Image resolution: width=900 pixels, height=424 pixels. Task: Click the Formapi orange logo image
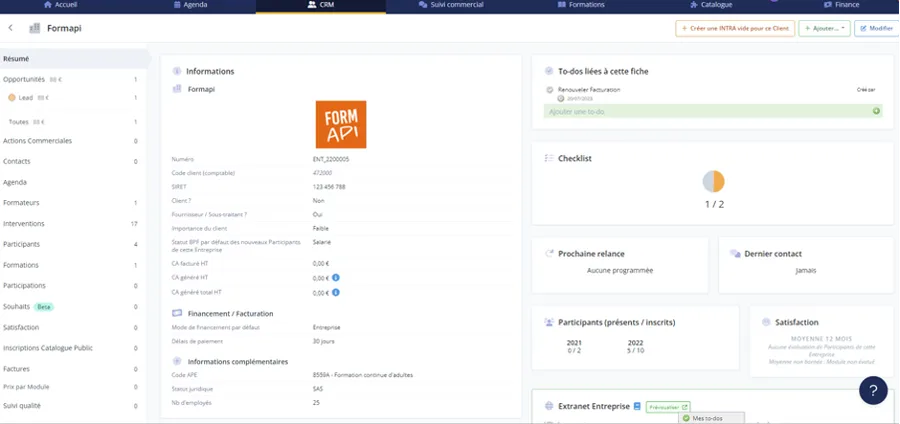point(341,125)
